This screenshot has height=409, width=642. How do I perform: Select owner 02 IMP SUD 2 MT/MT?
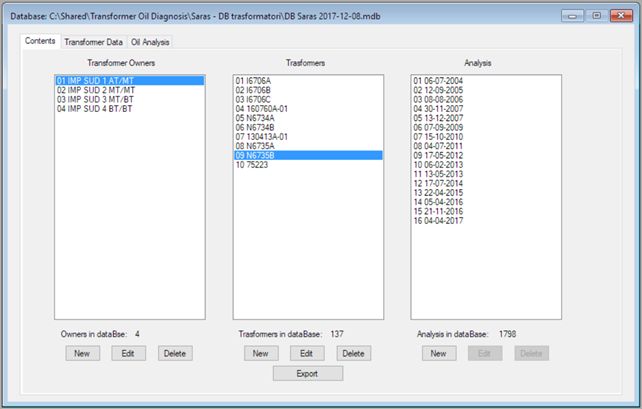click(x=95, y=90)
